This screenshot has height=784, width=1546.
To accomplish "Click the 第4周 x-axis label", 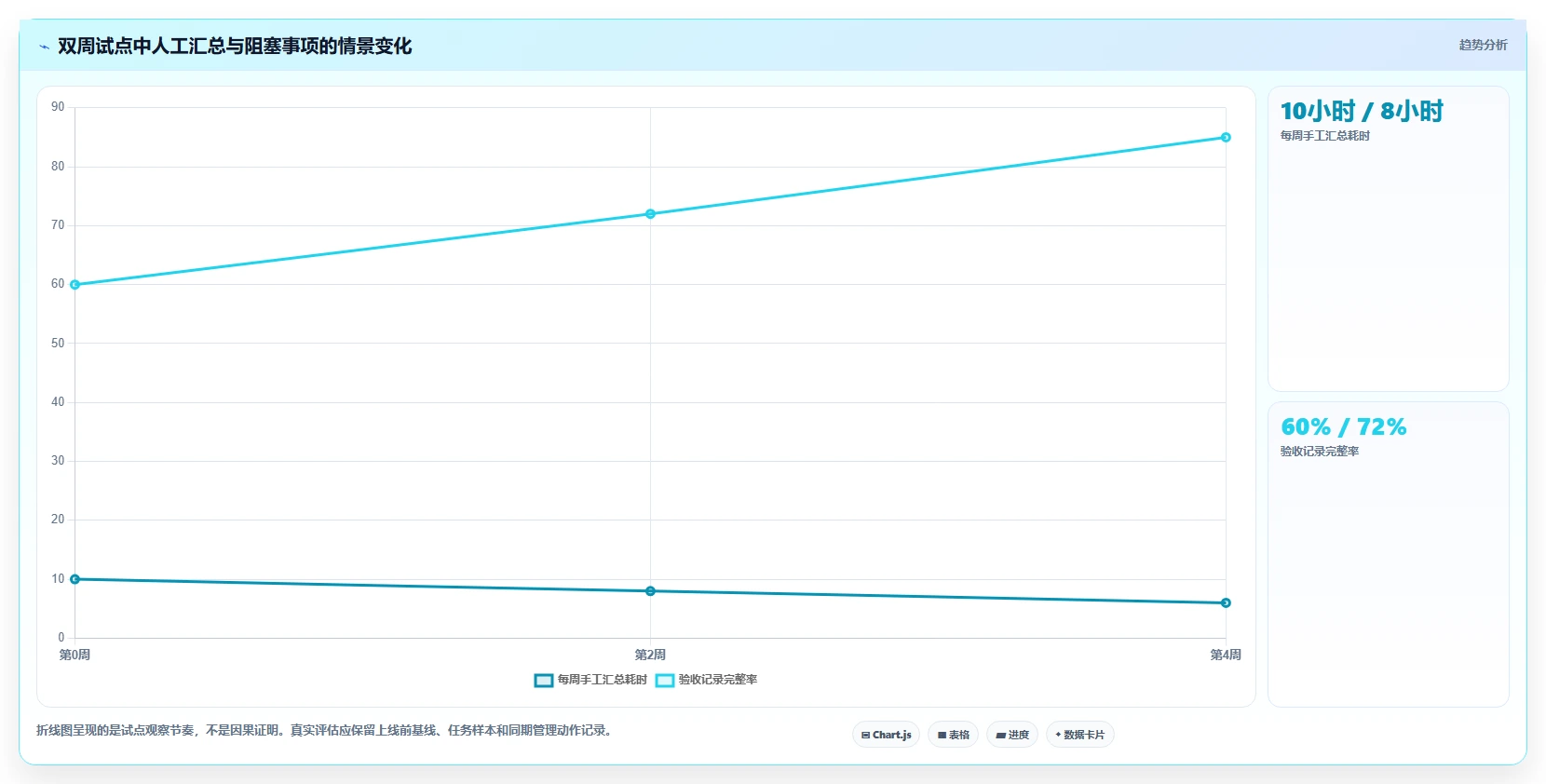I will point(1226,656).
